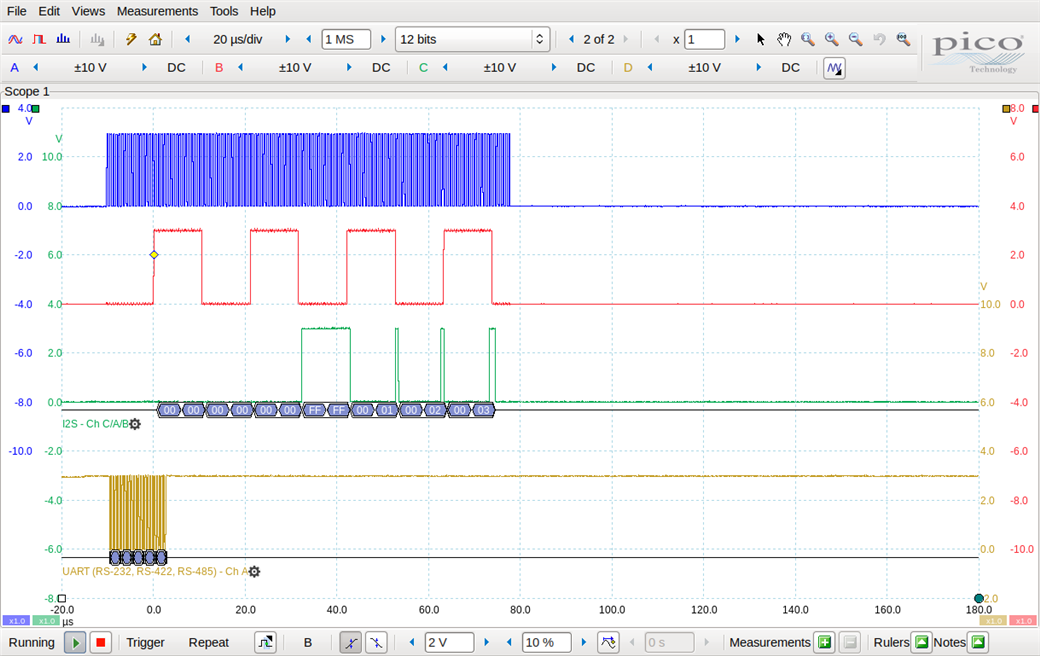This screenshot has width=1040, height=656.
Task: Click the zoom to full view icon
Action: point(903,39)
